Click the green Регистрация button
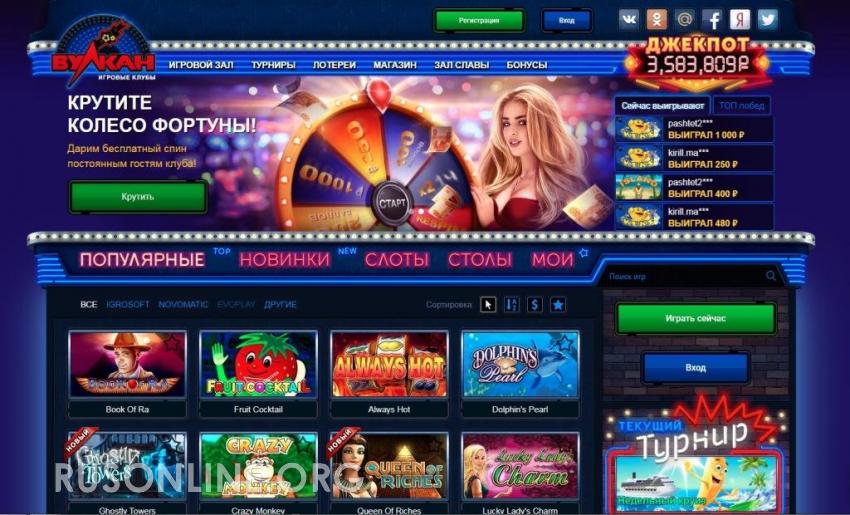Viewport: 850px width, 515px height. point(479,21)
